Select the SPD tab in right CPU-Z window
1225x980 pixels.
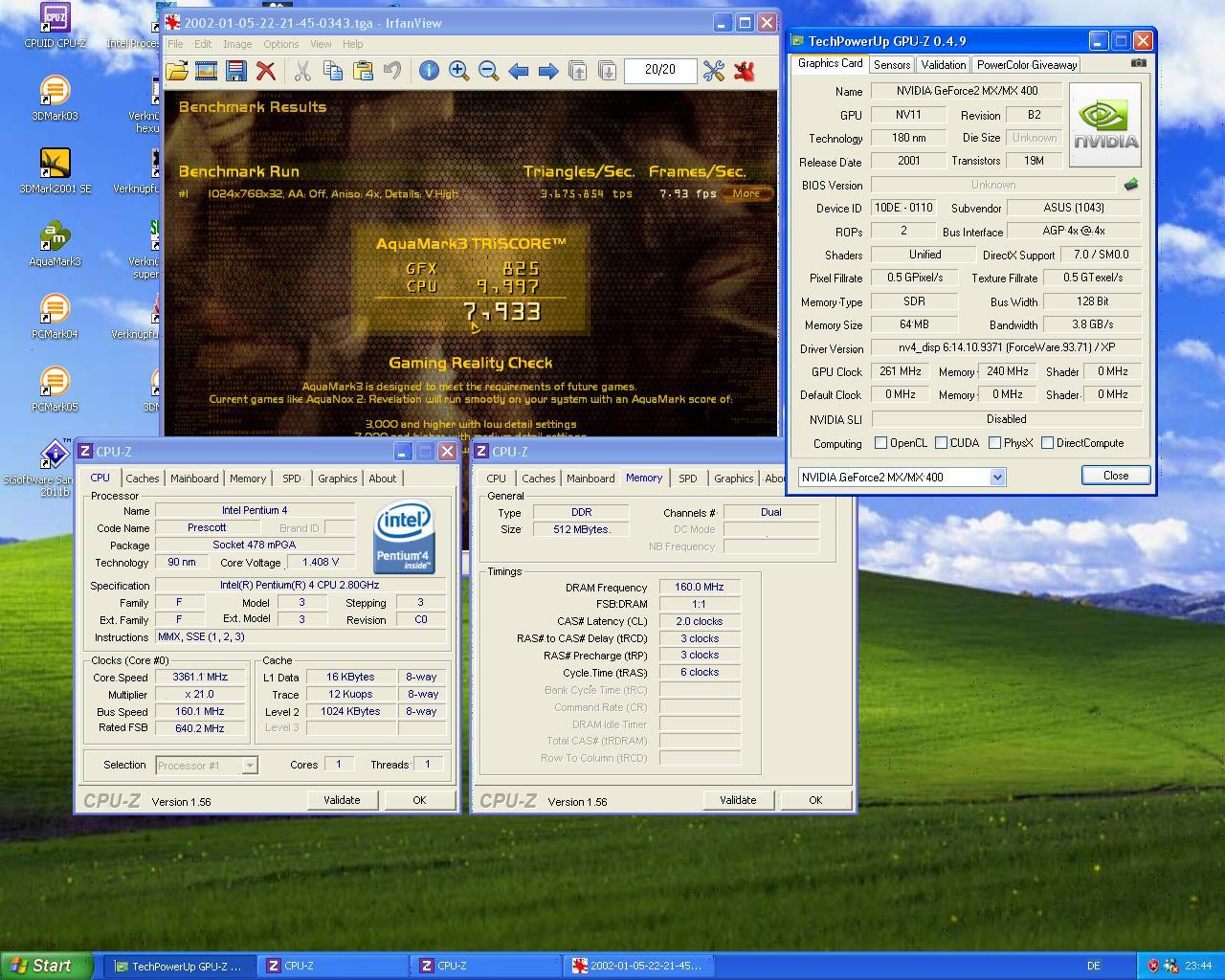point(687,479)
